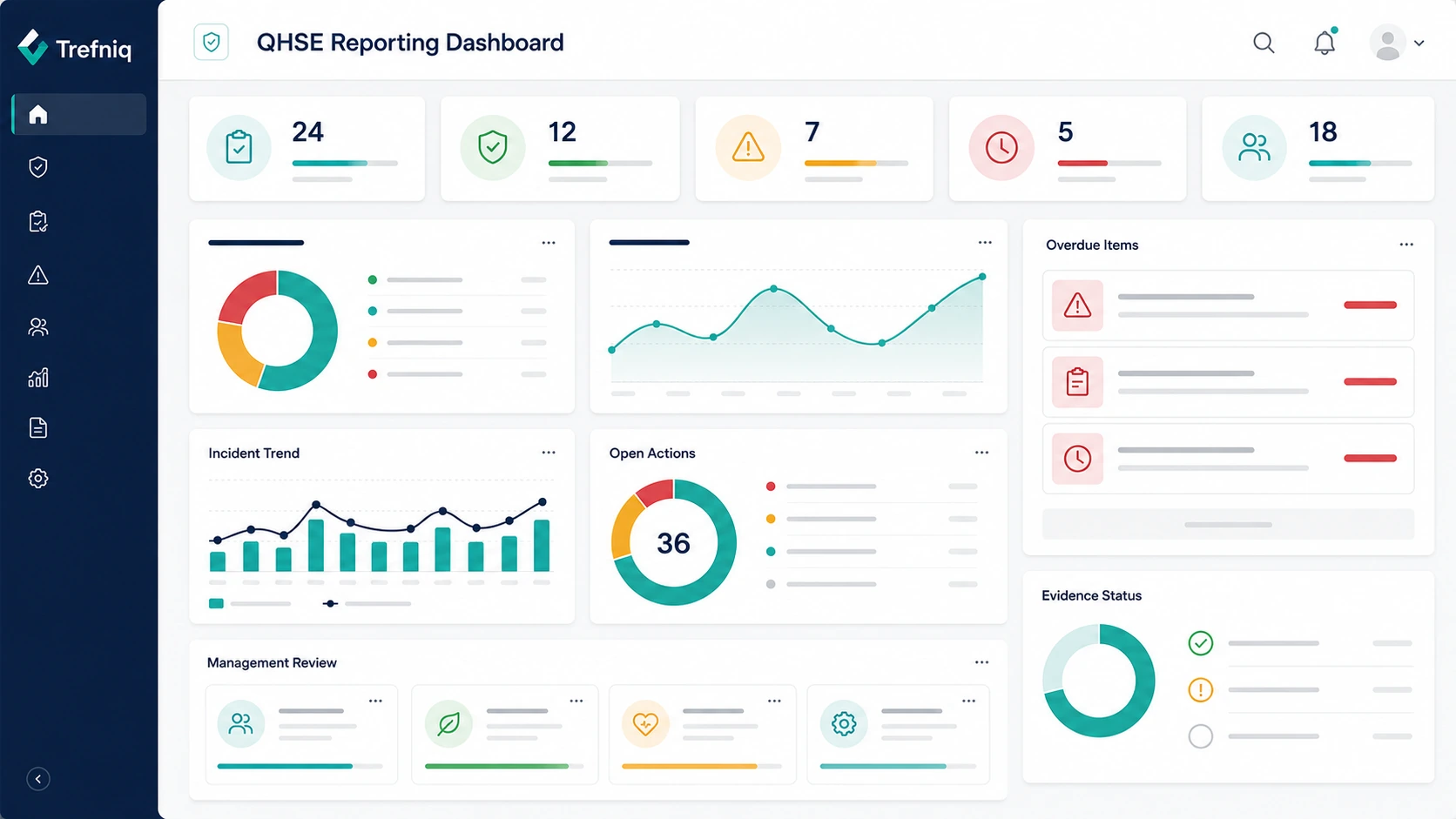
Task: Open the Home page in sidebar
Action: click(x=79, y=114)
